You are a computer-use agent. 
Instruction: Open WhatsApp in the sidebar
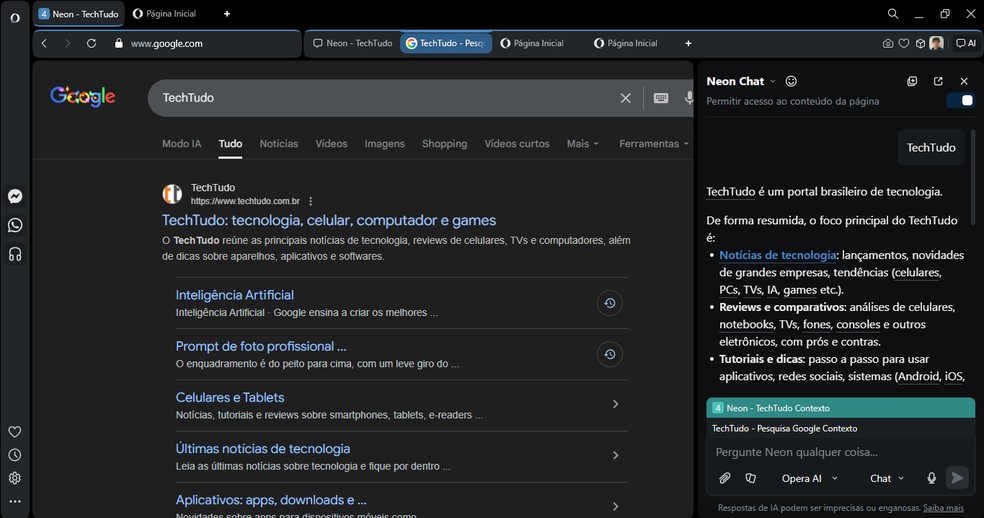(x=15, y=225)
